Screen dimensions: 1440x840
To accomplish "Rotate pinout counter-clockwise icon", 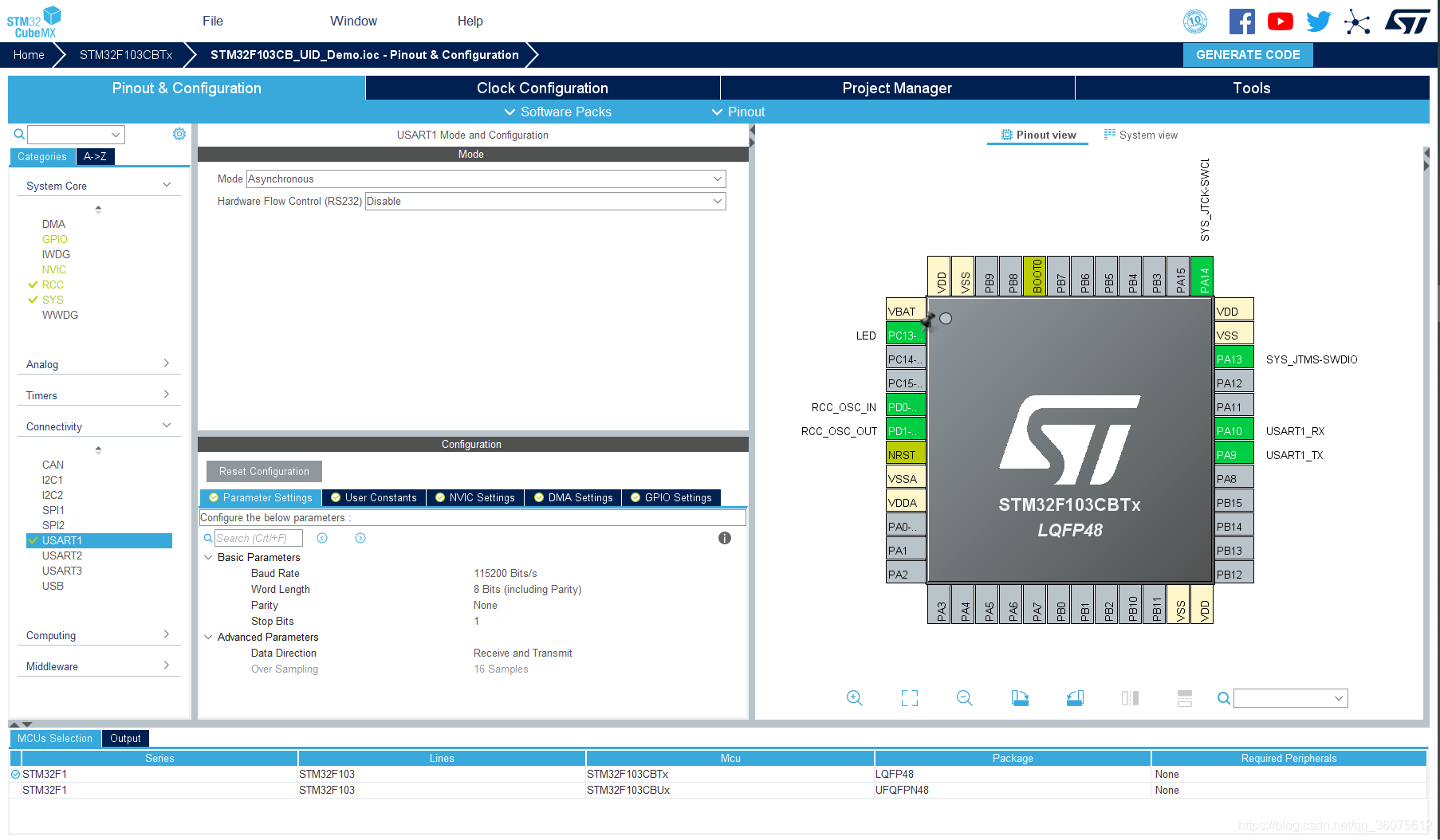I will pyautogui.click(x=1075, y=698).
